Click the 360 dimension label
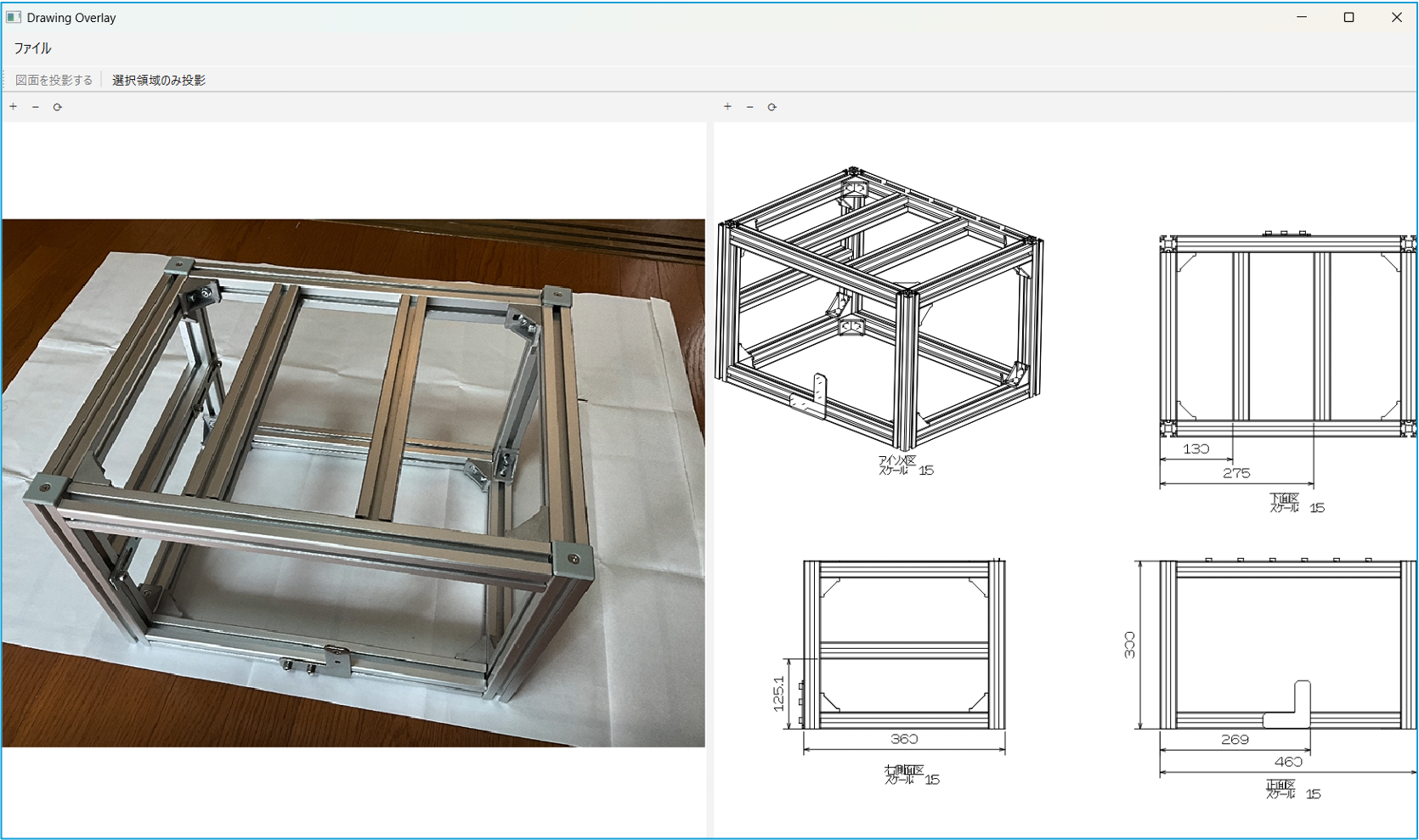Screen dimensions: 1419x840 coord(904,739)
